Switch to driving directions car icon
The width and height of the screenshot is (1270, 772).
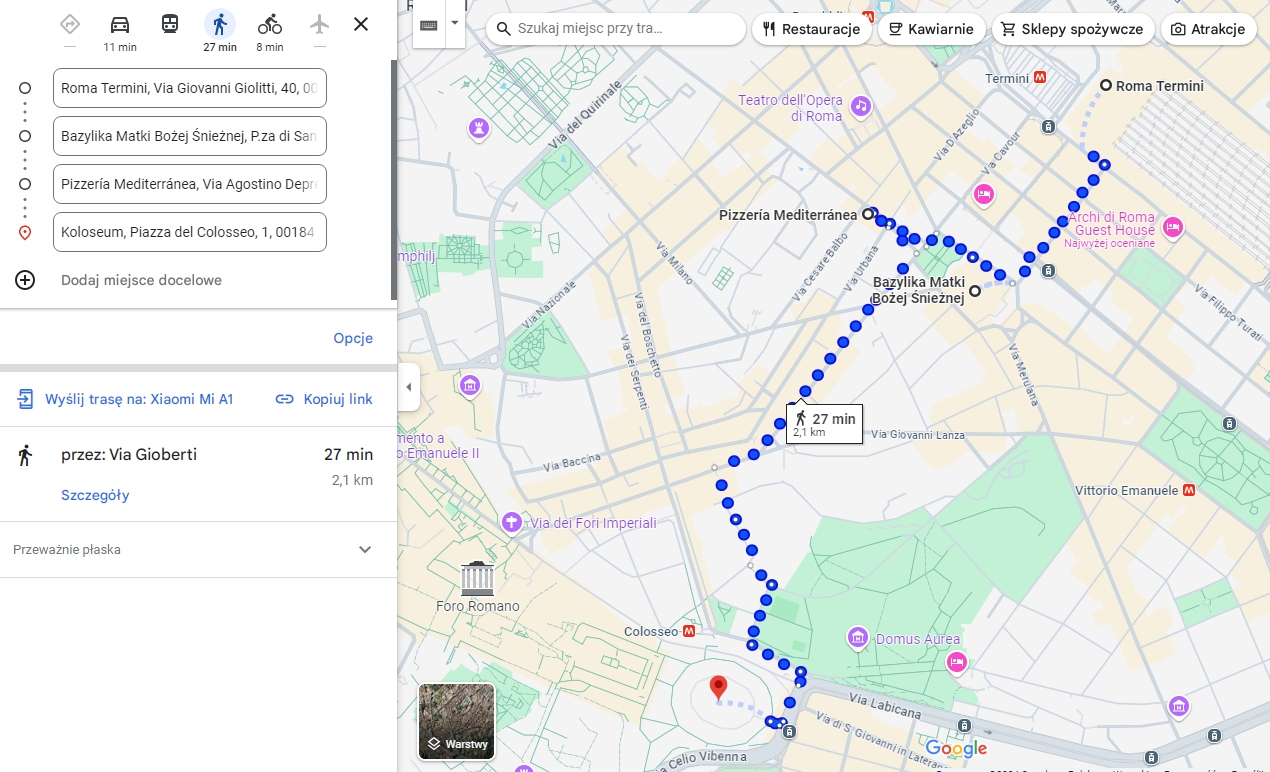point(120,24)
